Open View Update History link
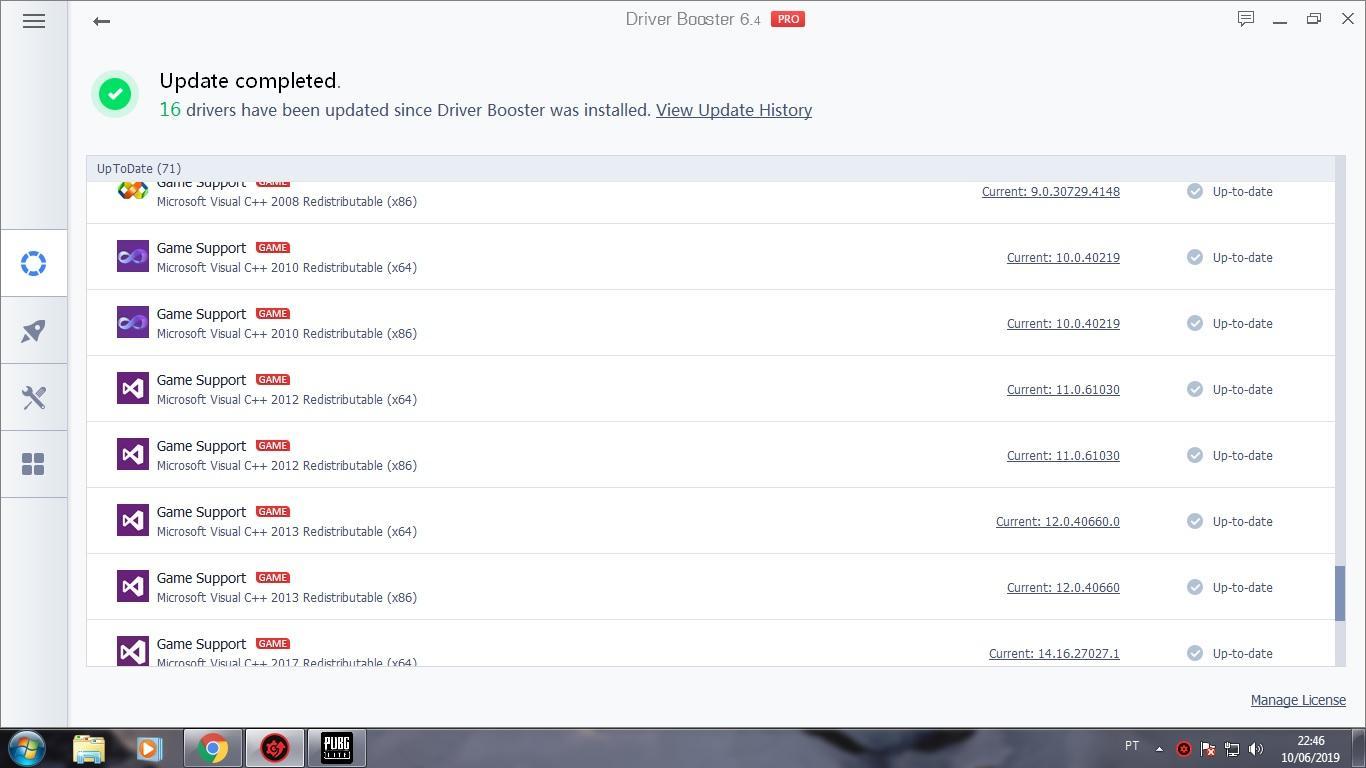Image resolution: width=1366 pixels, height=768 pixels. (734, 110)
